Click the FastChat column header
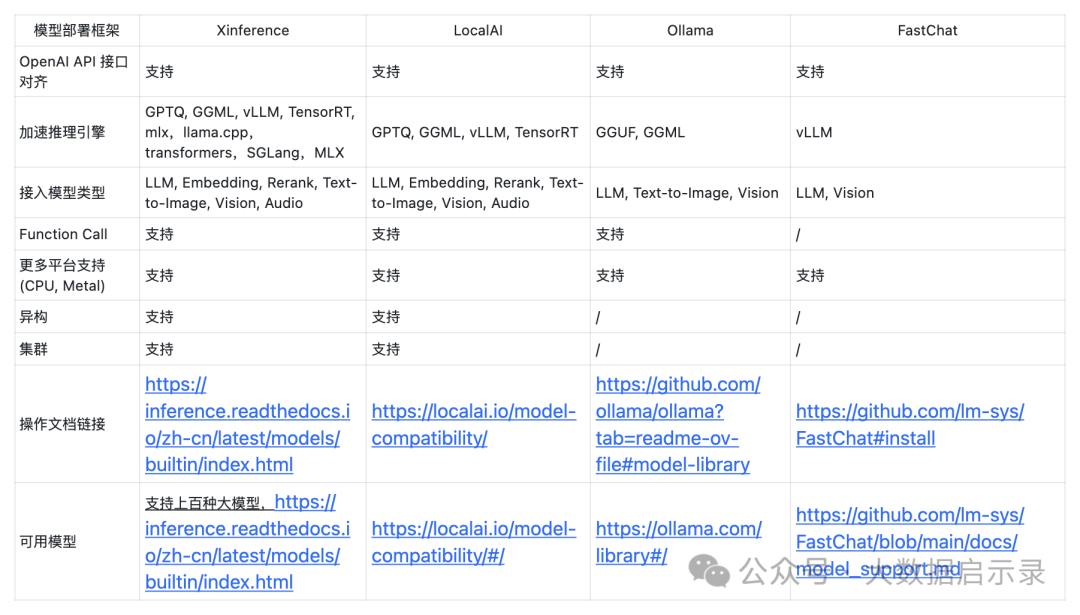This screenshot has width=1080, height=615. (x=927, y=30)
